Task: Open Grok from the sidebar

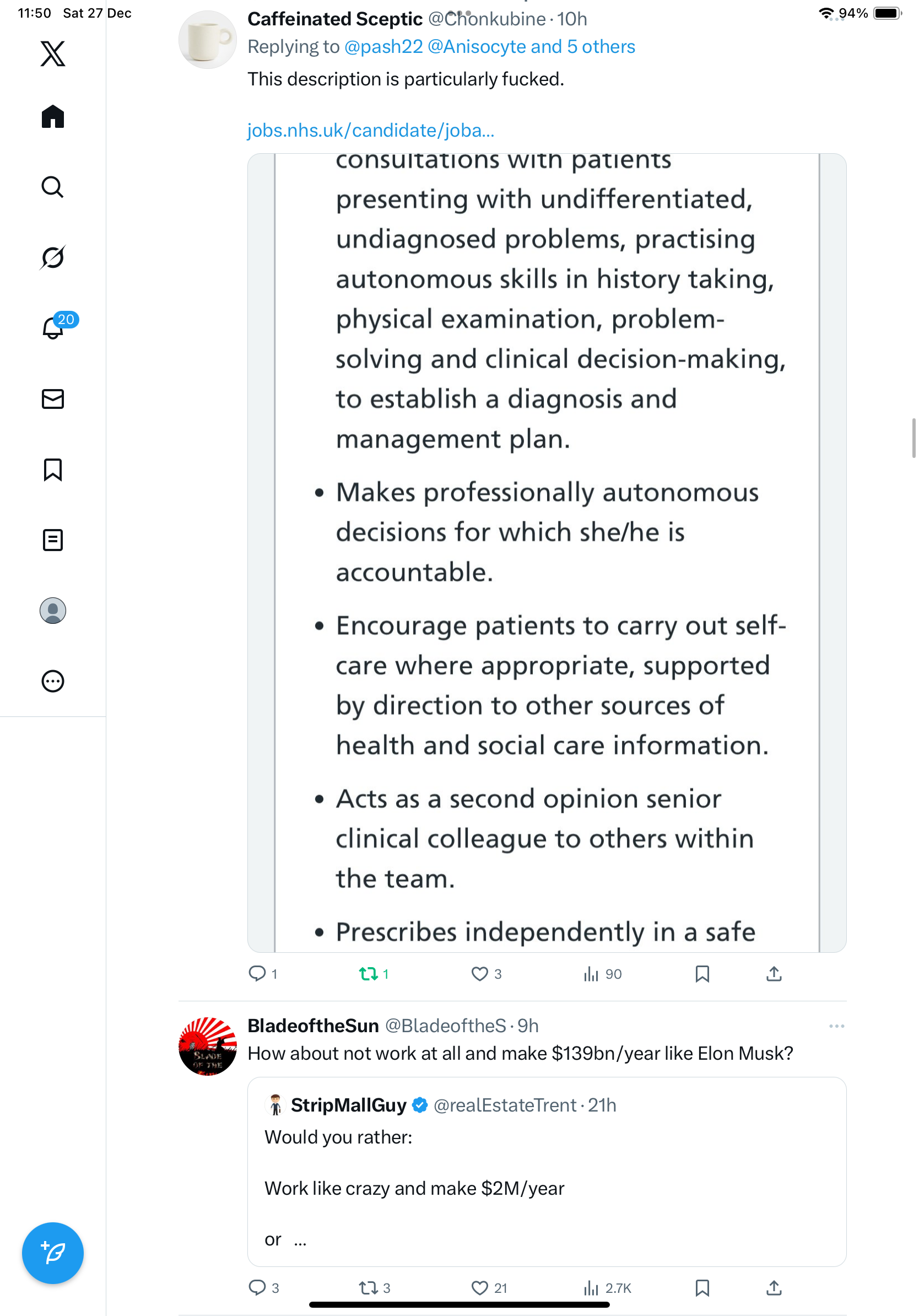Action: [53, 257]
